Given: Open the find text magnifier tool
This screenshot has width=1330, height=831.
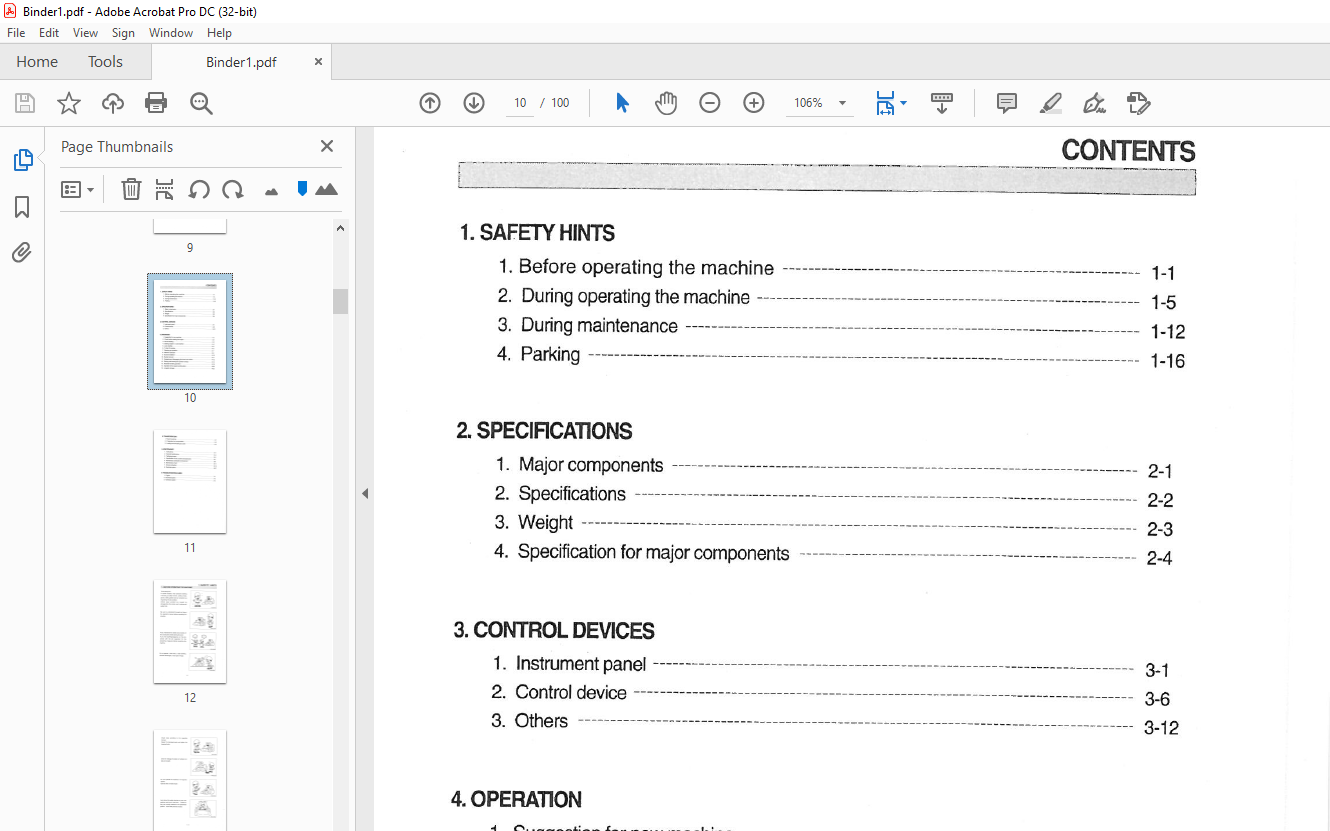Looking at the screenshot, I should coord(201,103).
